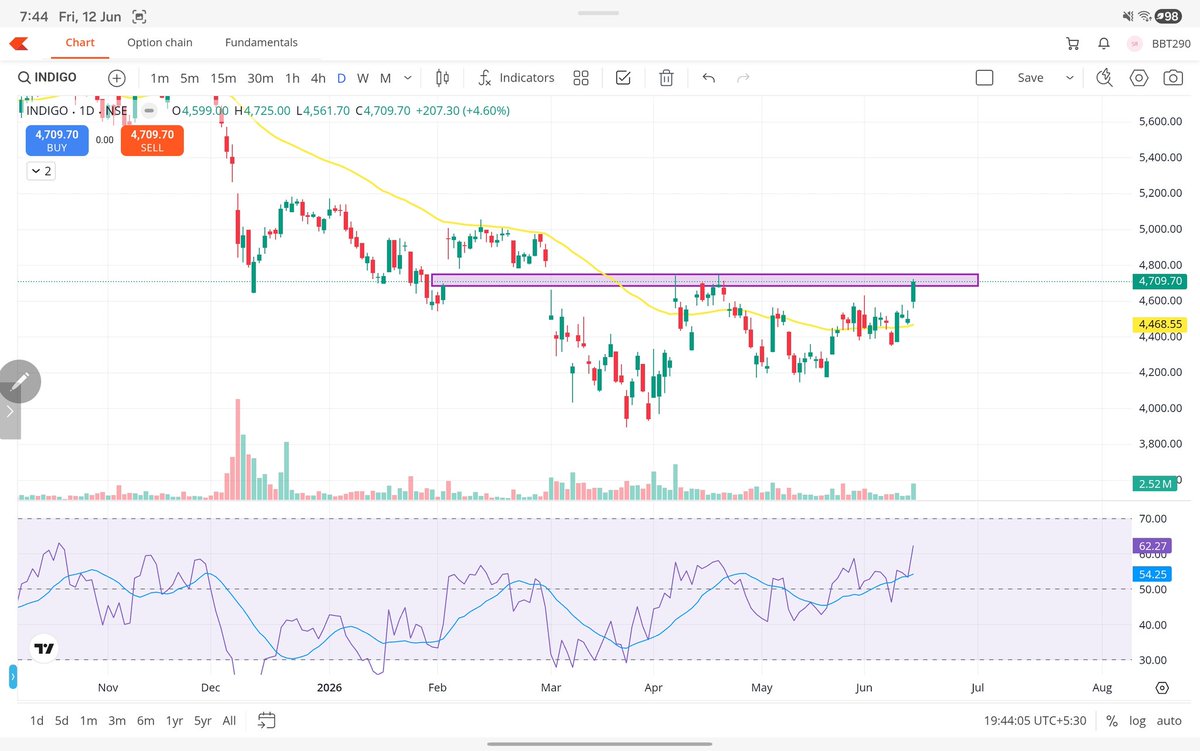This screenshot has height=751, width=1200.
Task: Open the go-to-date calendar icon
Action: click(x=266, y=720)
